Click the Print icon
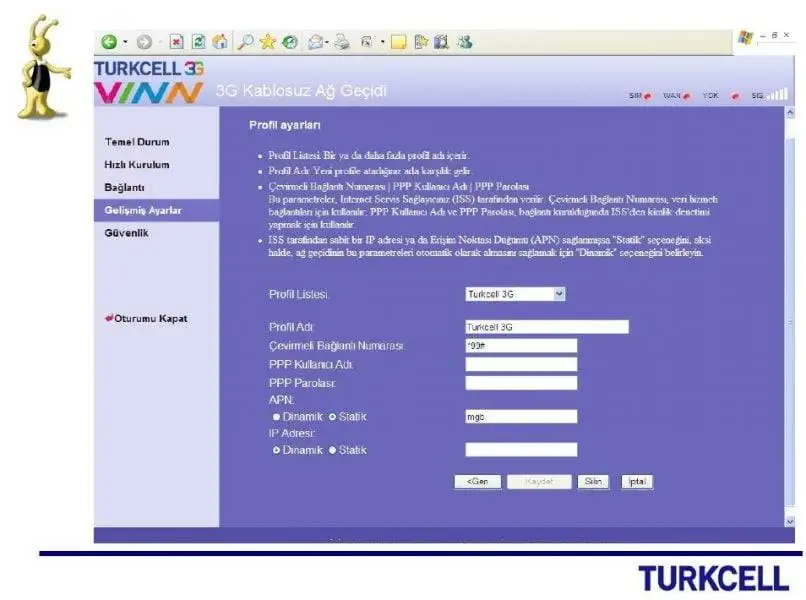This screenshot has width=806, height=600. [x=342, y=42]
